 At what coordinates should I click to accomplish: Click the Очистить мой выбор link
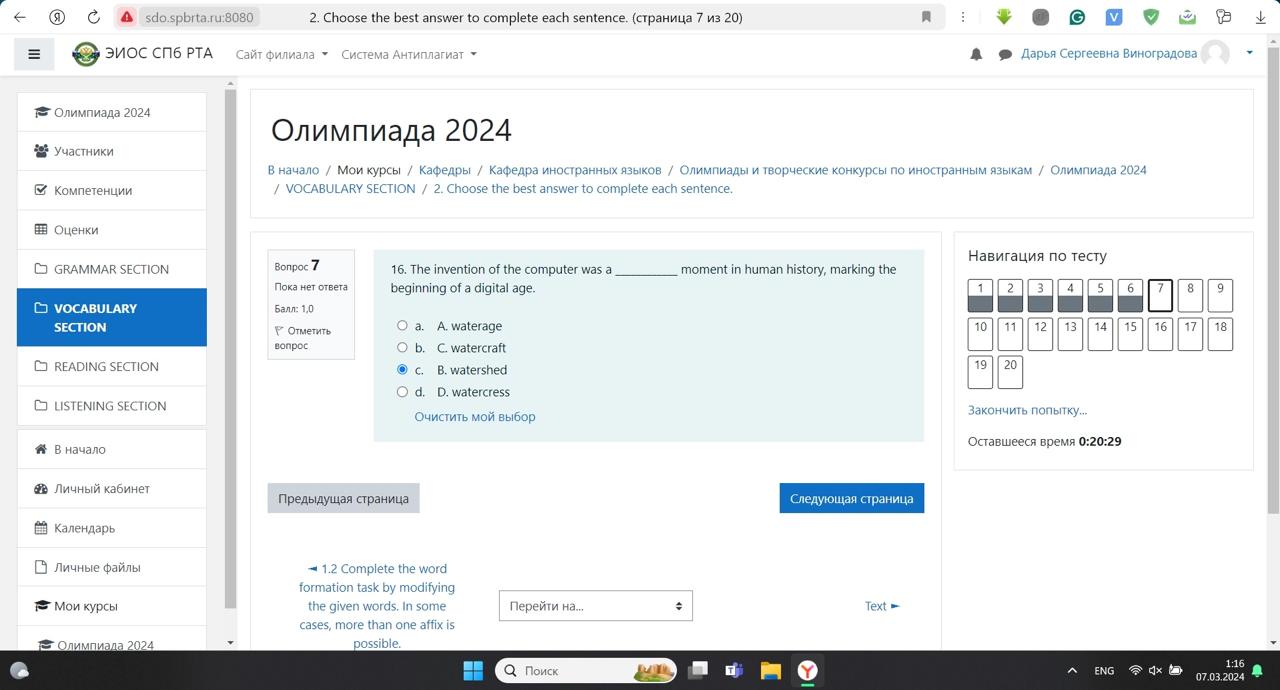pos(475,417)
